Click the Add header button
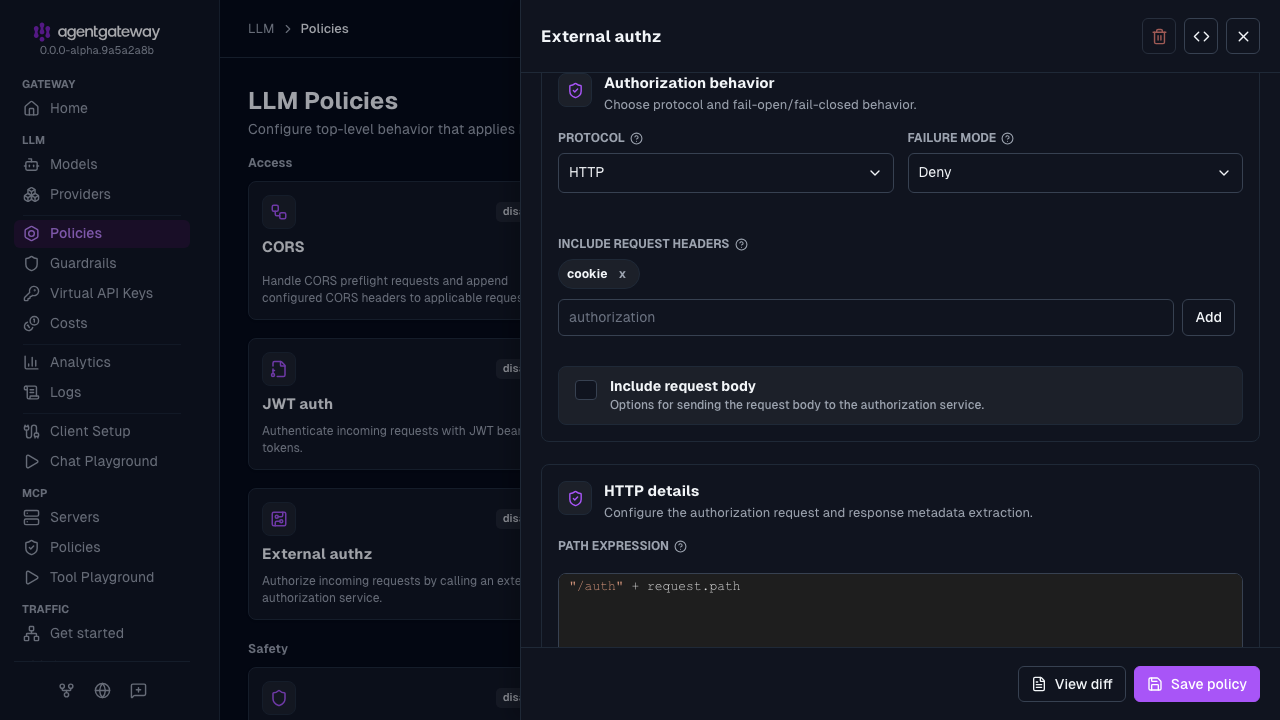 [x=1208, y=317]
